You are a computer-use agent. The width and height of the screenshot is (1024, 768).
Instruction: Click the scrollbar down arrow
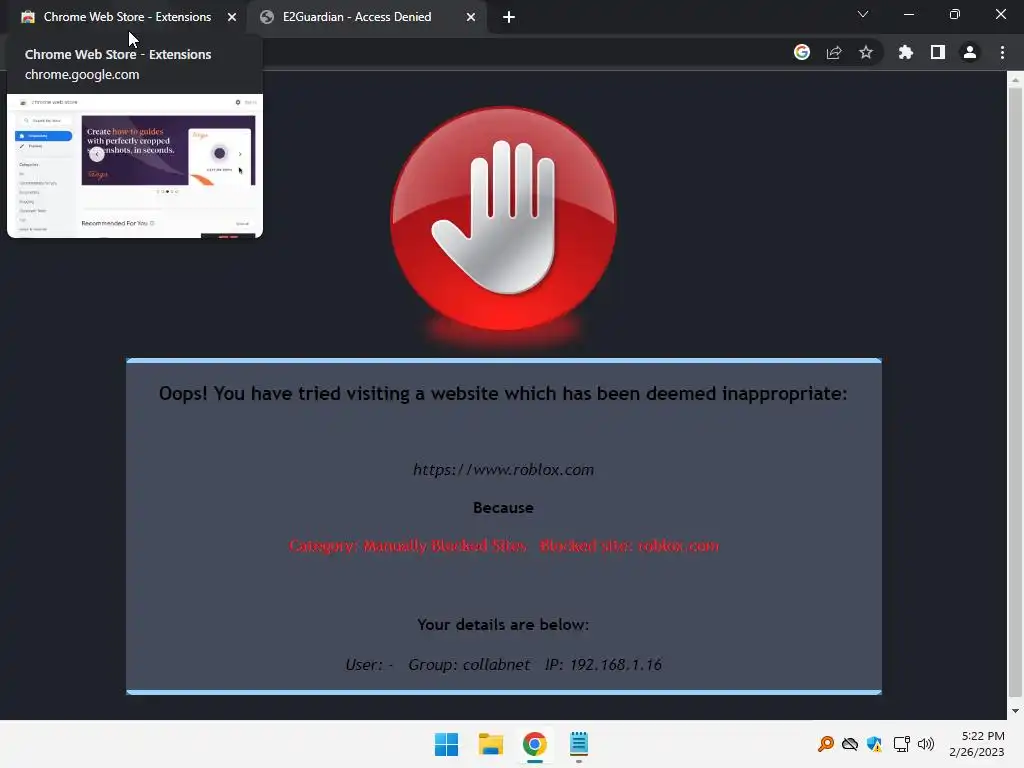pyautogui.click(x=1015, y=711)
